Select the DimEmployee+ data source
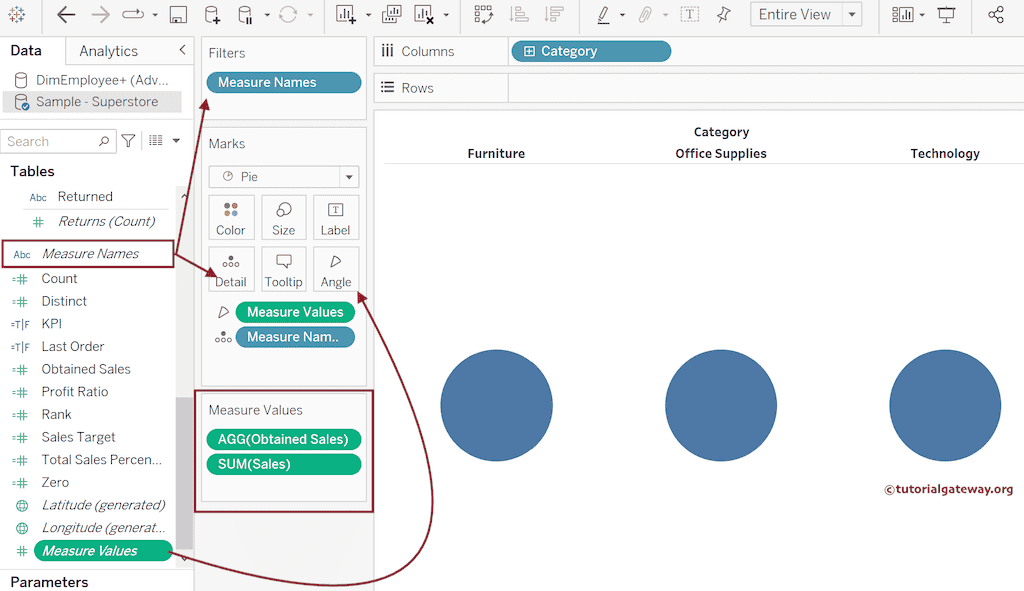1024x591 pixels. point(91,80)
